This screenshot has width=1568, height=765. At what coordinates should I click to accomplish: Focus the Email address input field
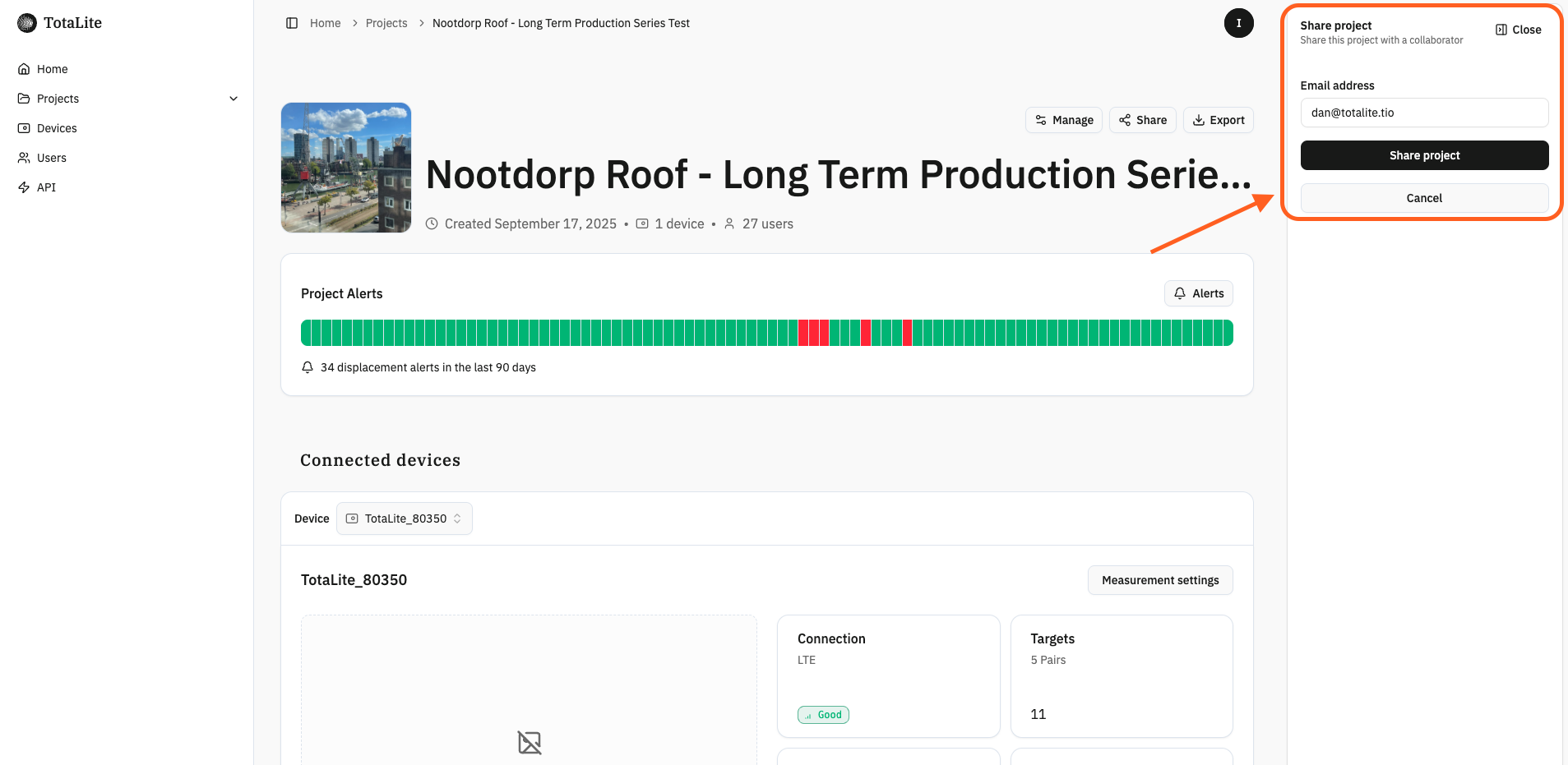[1424, 113]
